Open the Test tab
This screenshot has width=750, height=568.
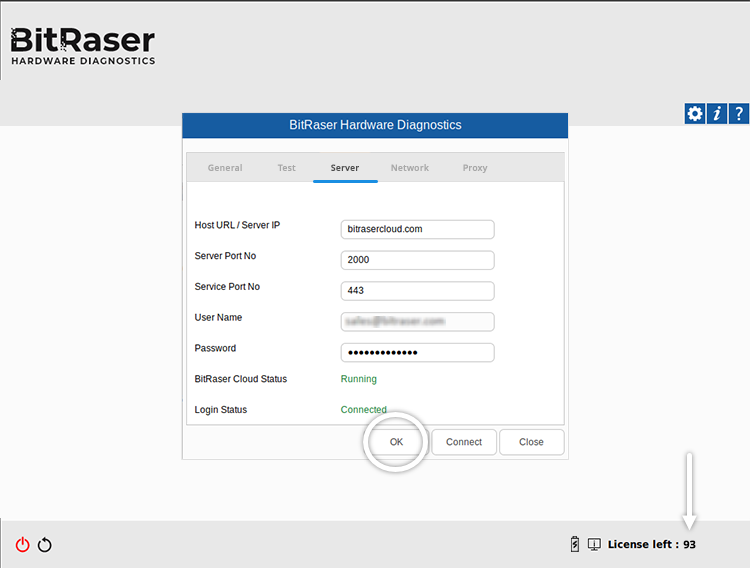tap(286, 168)
